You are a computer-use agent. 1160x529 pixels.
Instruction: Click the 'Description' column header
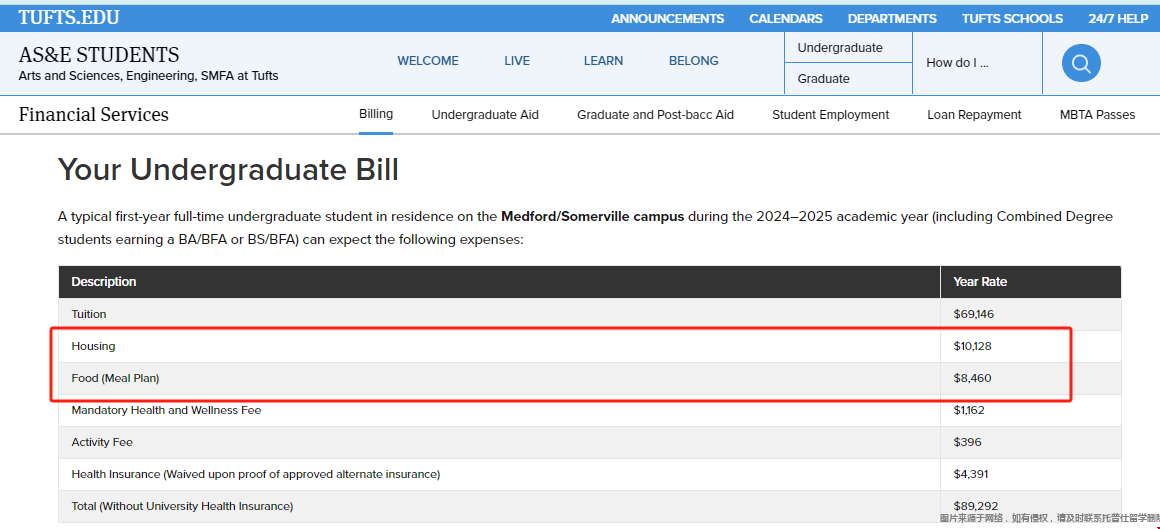[x=104, y=282]
